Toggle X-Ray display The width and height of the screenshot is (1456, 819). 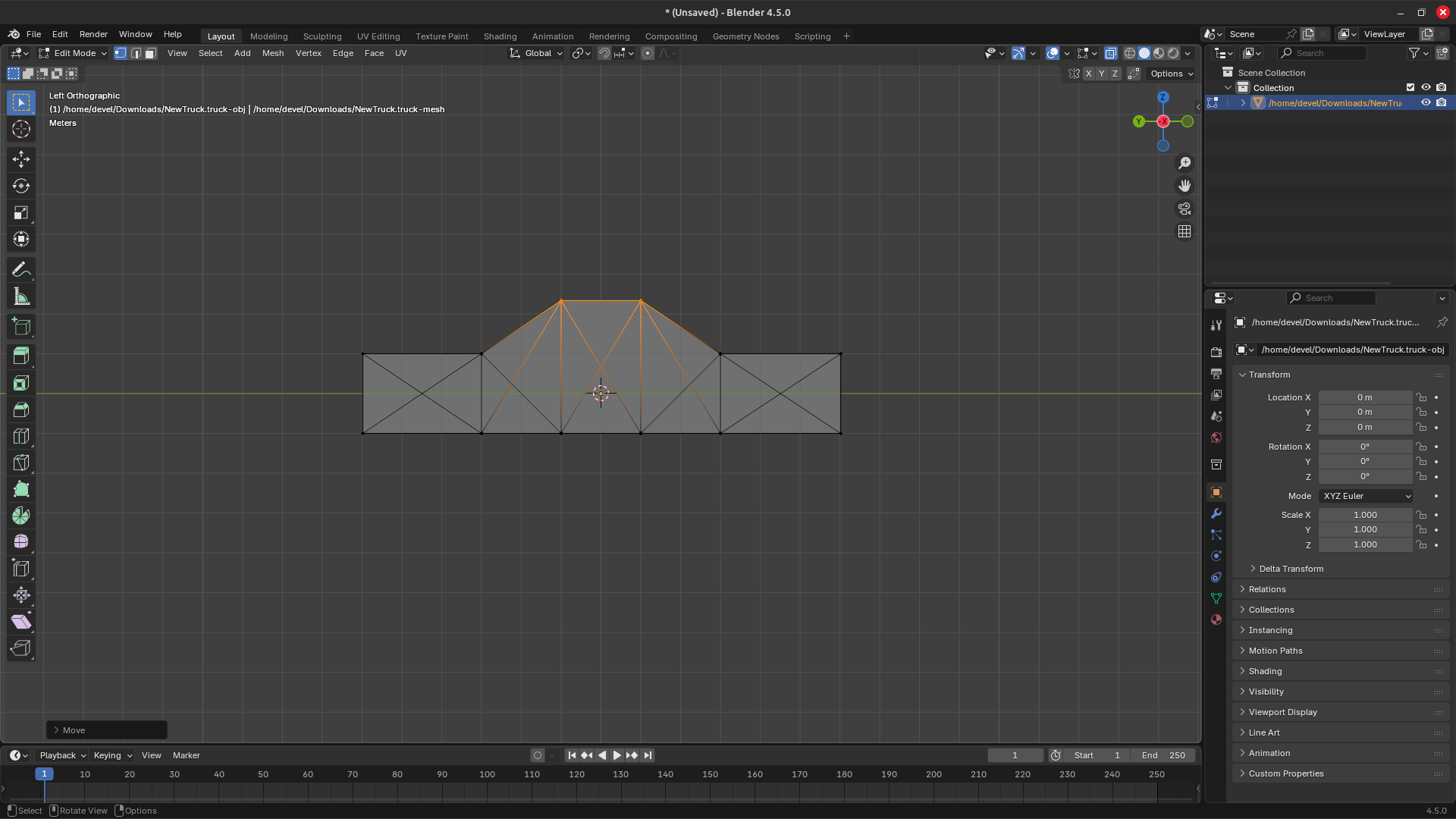[x=1110, y=53]
